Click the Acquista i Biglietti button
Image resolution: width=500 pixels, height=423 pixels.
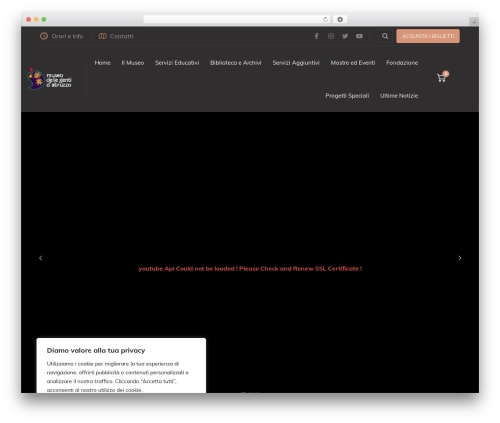tap(428, 36)
